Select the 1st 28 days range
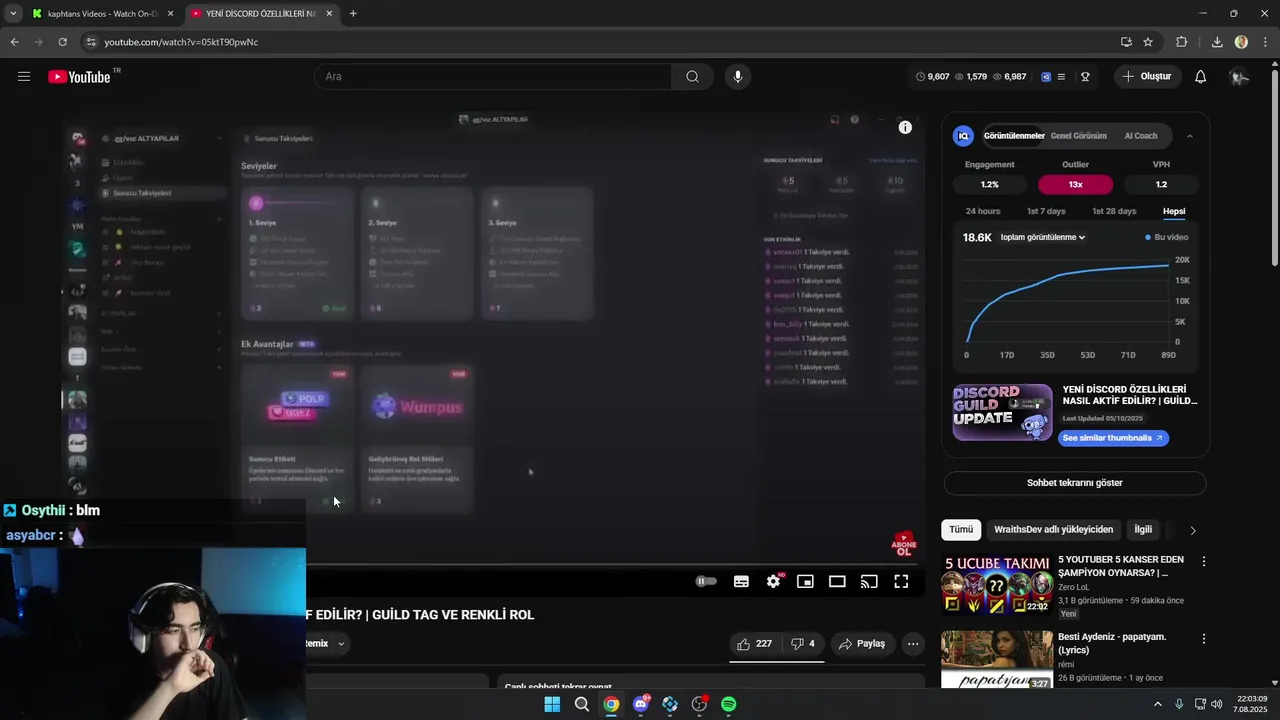Viewport: 1280px width, 720px height. point(1114,211)
